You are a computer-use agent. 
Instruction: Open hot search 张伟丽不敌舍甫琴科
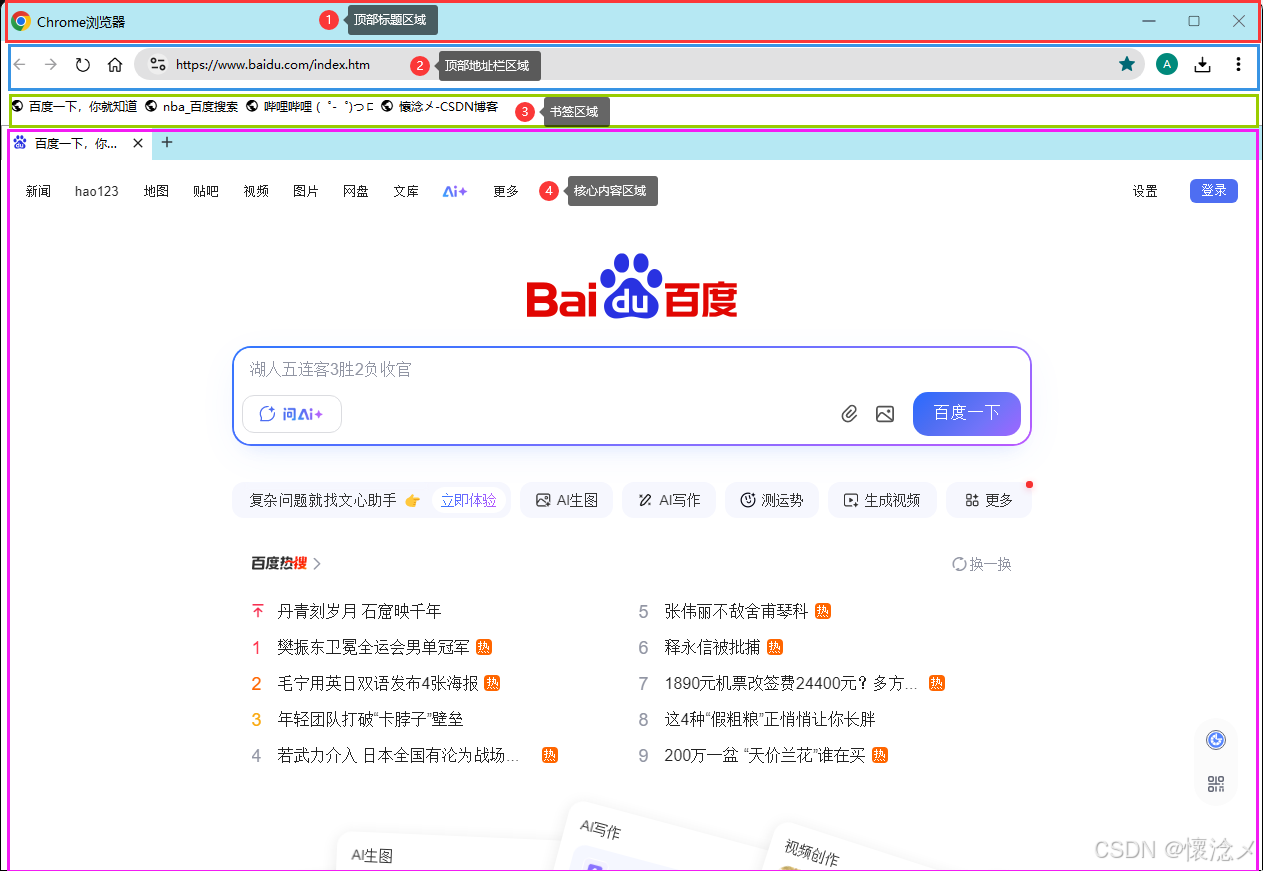click(736, 611)
